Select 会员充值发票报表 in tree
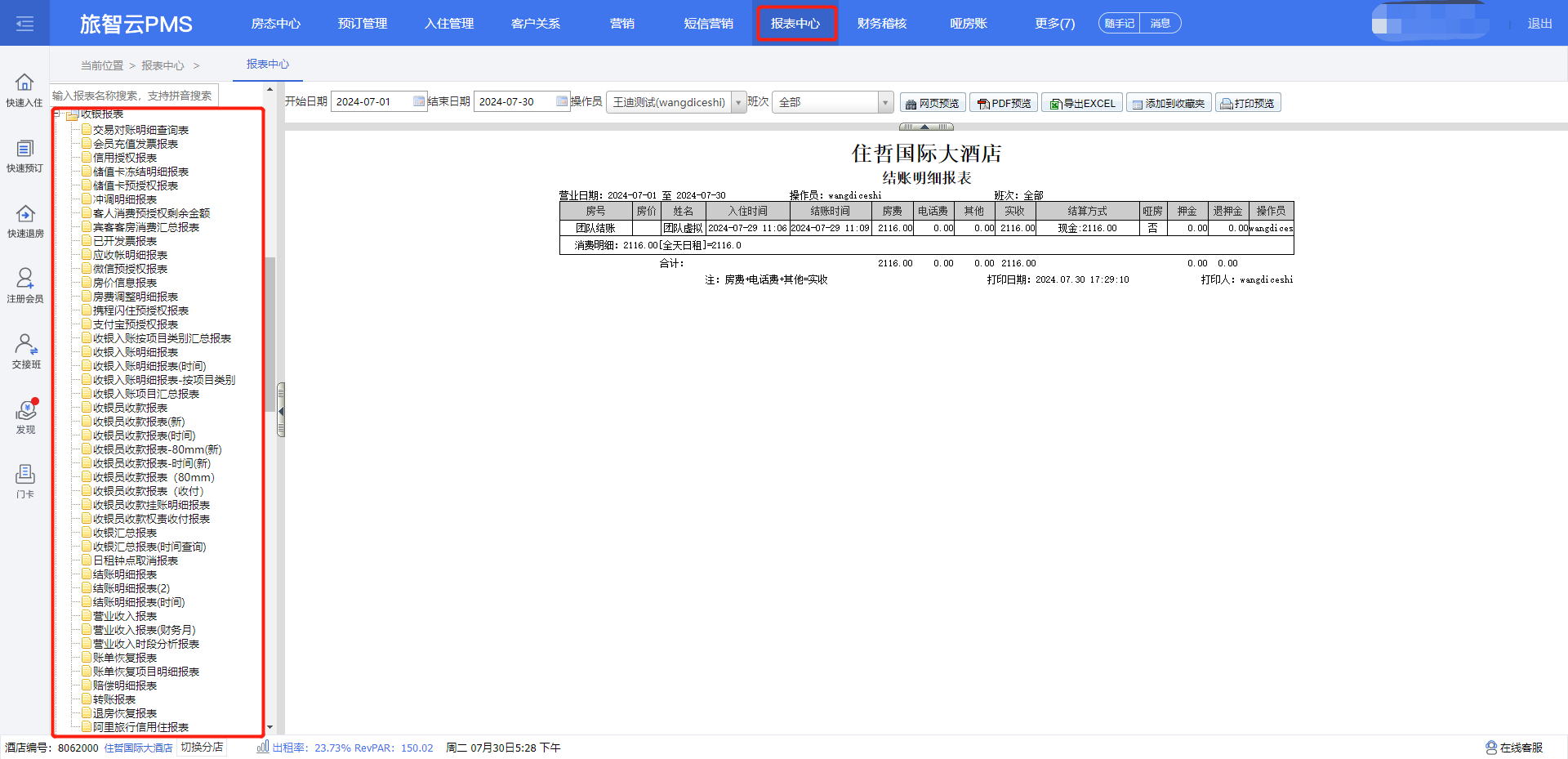This screenshot has width=1568, height=759. 136,144
